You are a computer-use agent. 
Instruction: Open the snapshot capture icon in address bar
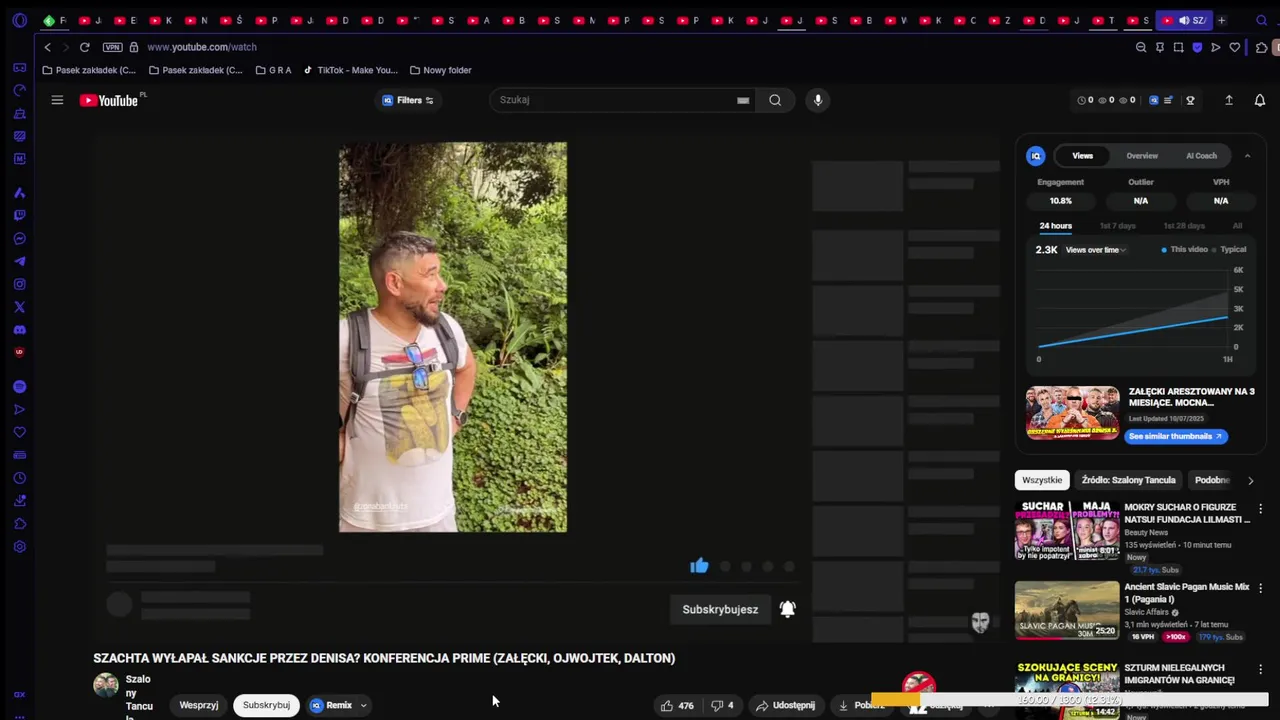(x=1179, y=47)
